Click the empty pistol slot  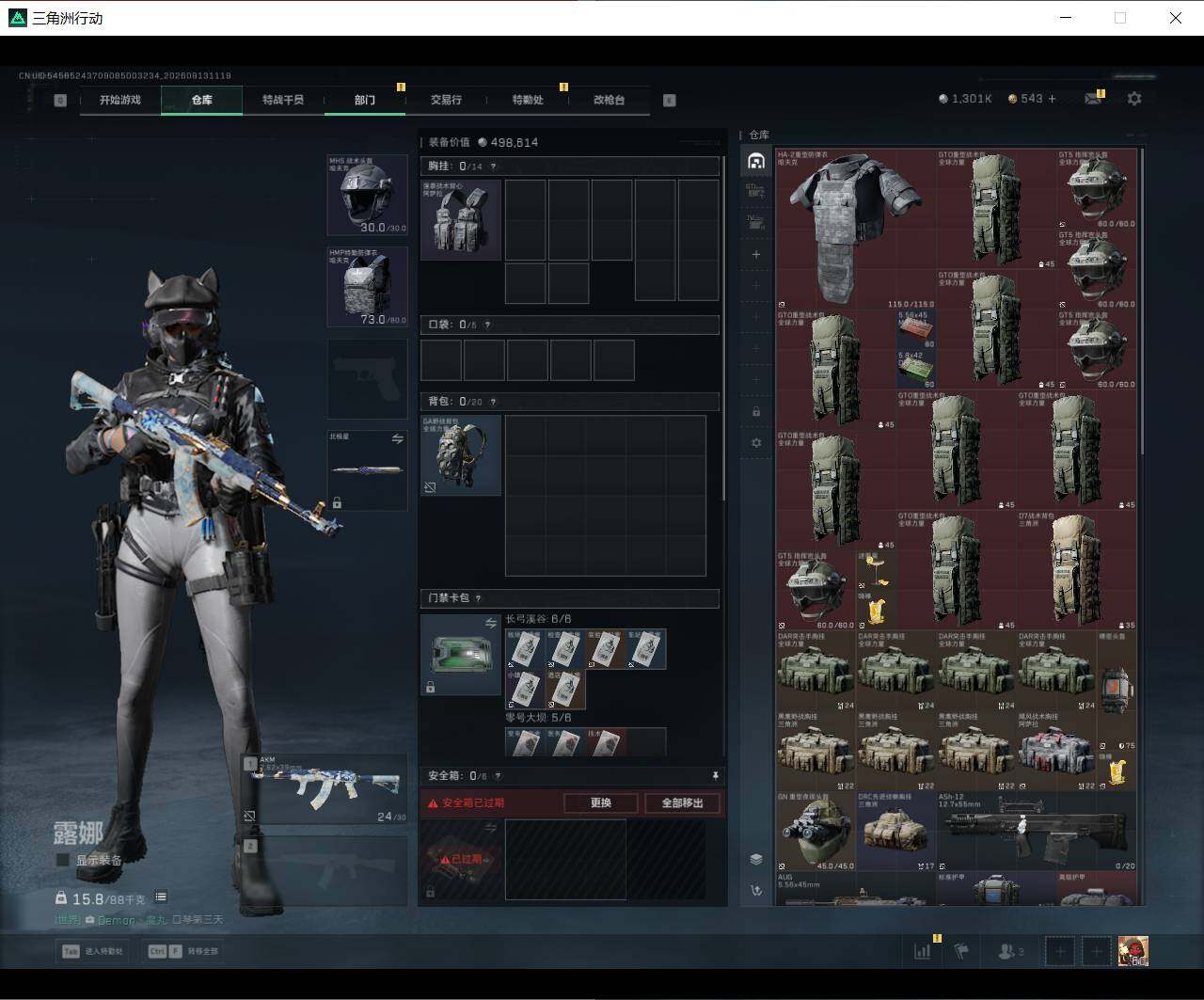367,379
